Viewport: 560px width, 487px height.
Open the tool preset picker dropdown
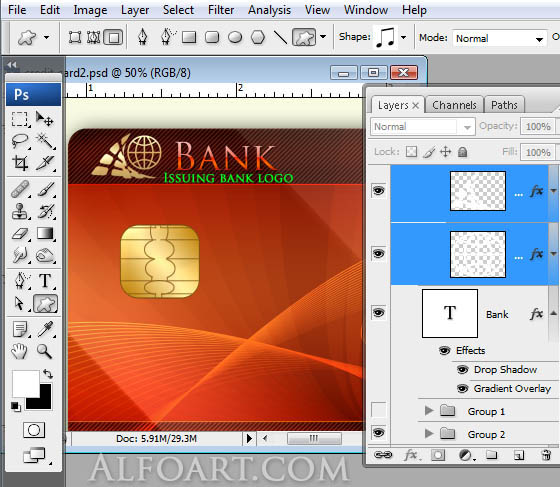point(46,37)
